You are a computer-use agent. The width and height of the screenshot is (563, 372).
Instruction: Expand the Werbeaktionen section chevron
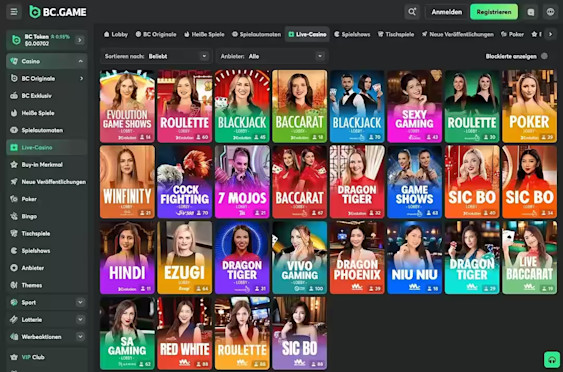pos(80,337)
